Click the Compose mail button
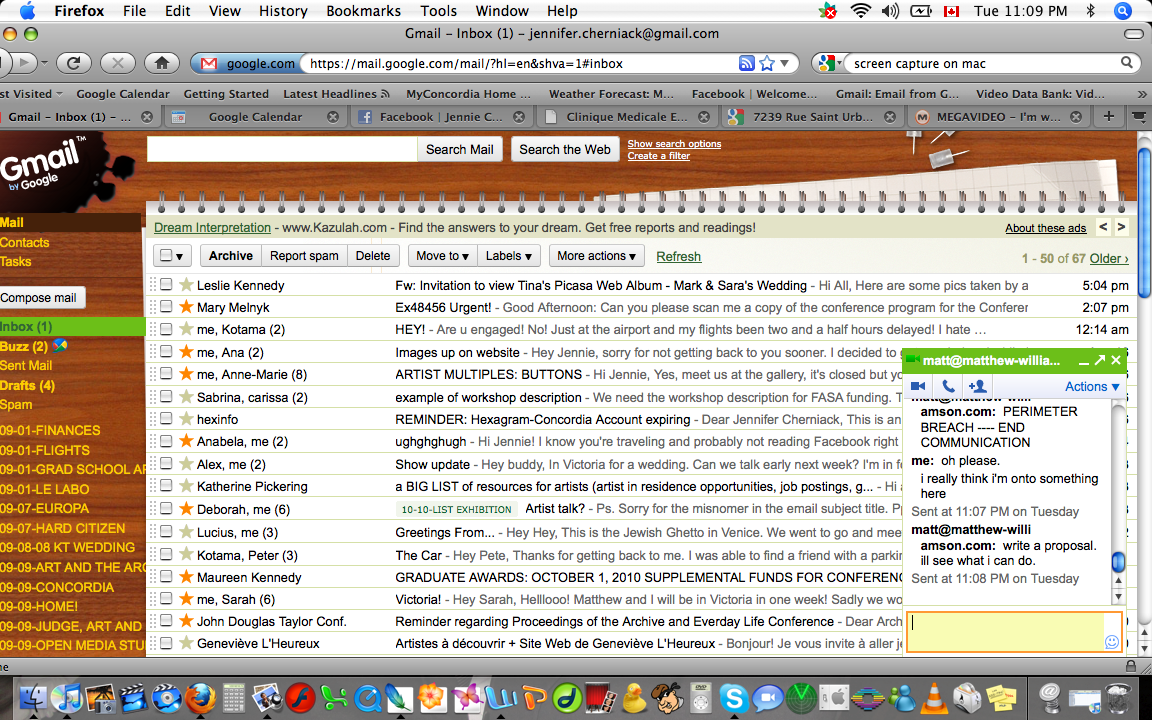Screen dimensions: 1152x720 coord(42,298)
